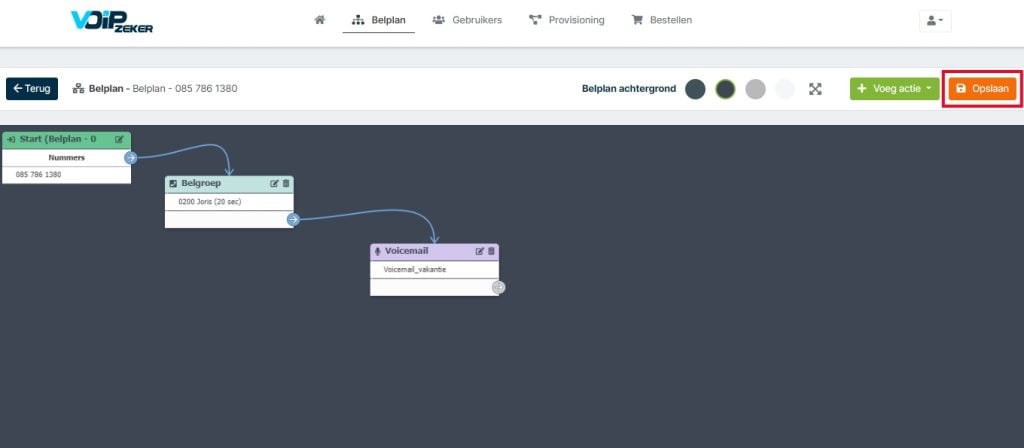Go back with Terug button
This screenshot has height=448, width=1024.
(32, 89)
